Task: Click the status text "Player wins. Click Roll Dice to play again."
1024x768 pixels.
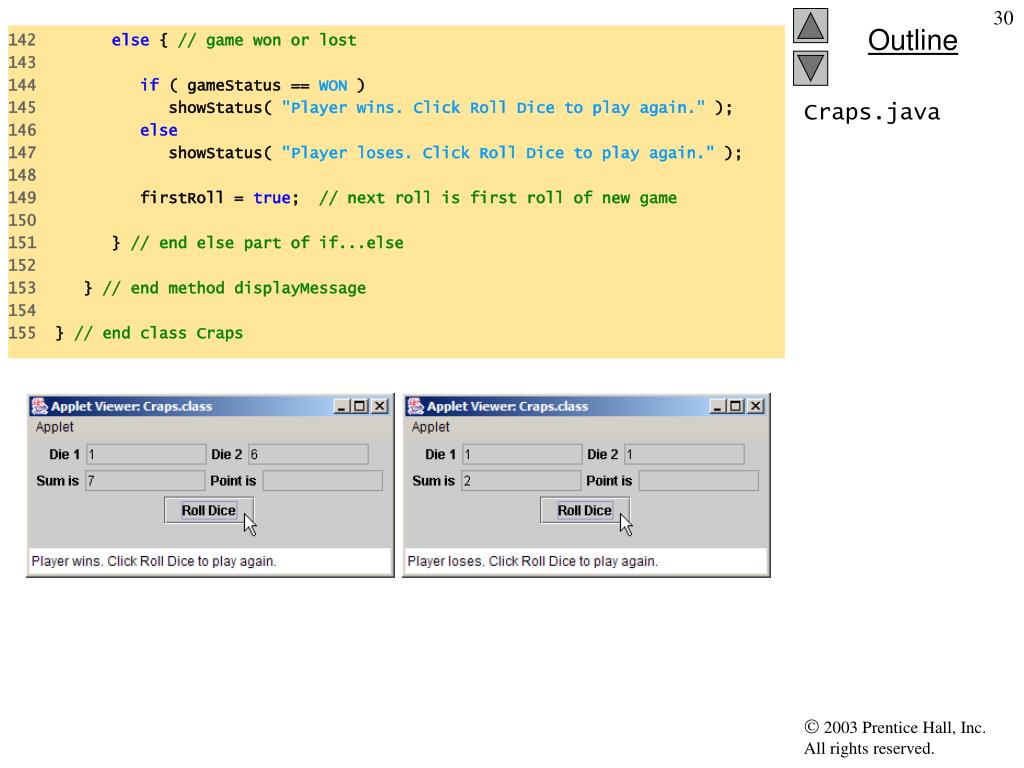Action: [154, 561]
